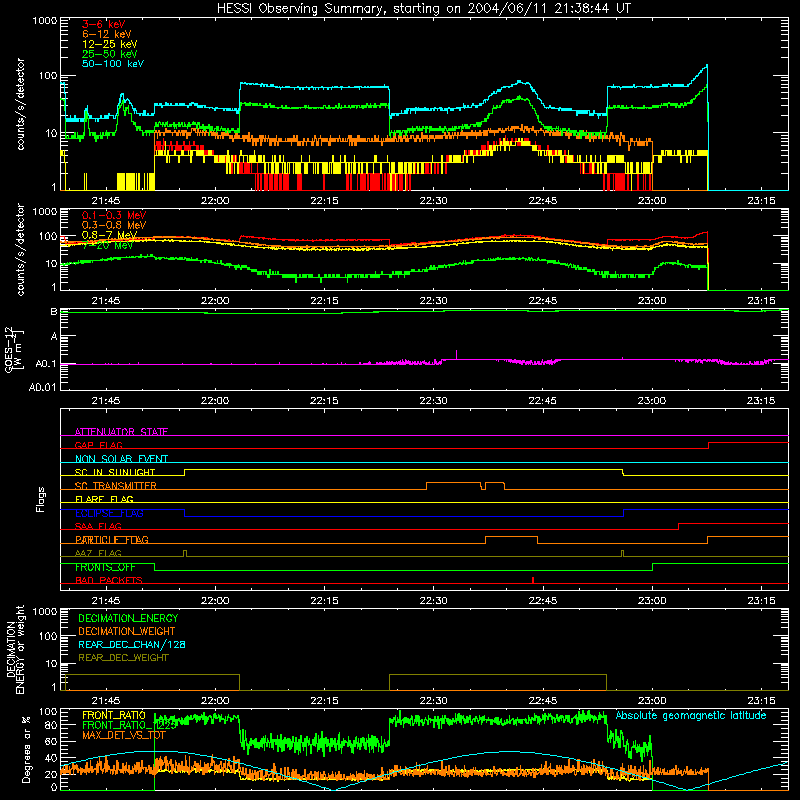Click the 0.3-0.8 MeV legend label
The image size is (800, 800).
(114, 225)
